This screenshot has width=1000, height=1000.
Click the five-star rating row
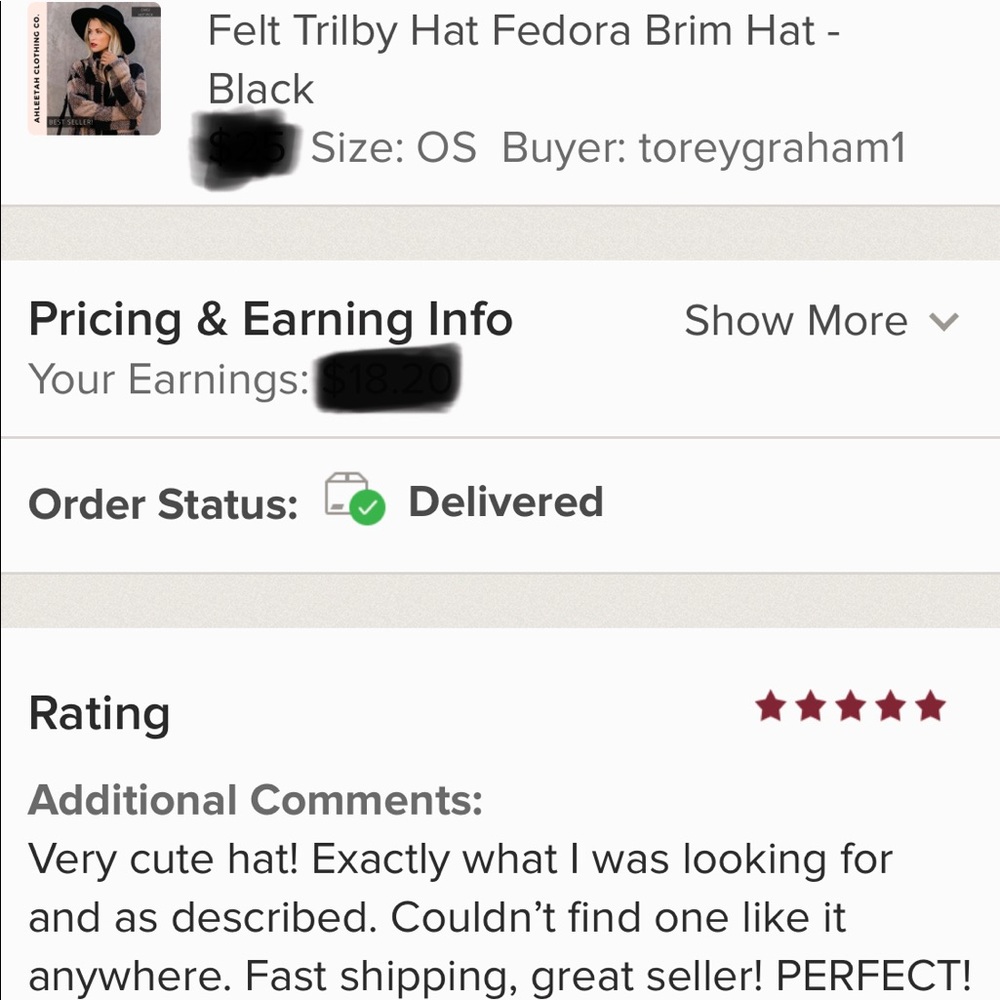(x=851, y=706)
